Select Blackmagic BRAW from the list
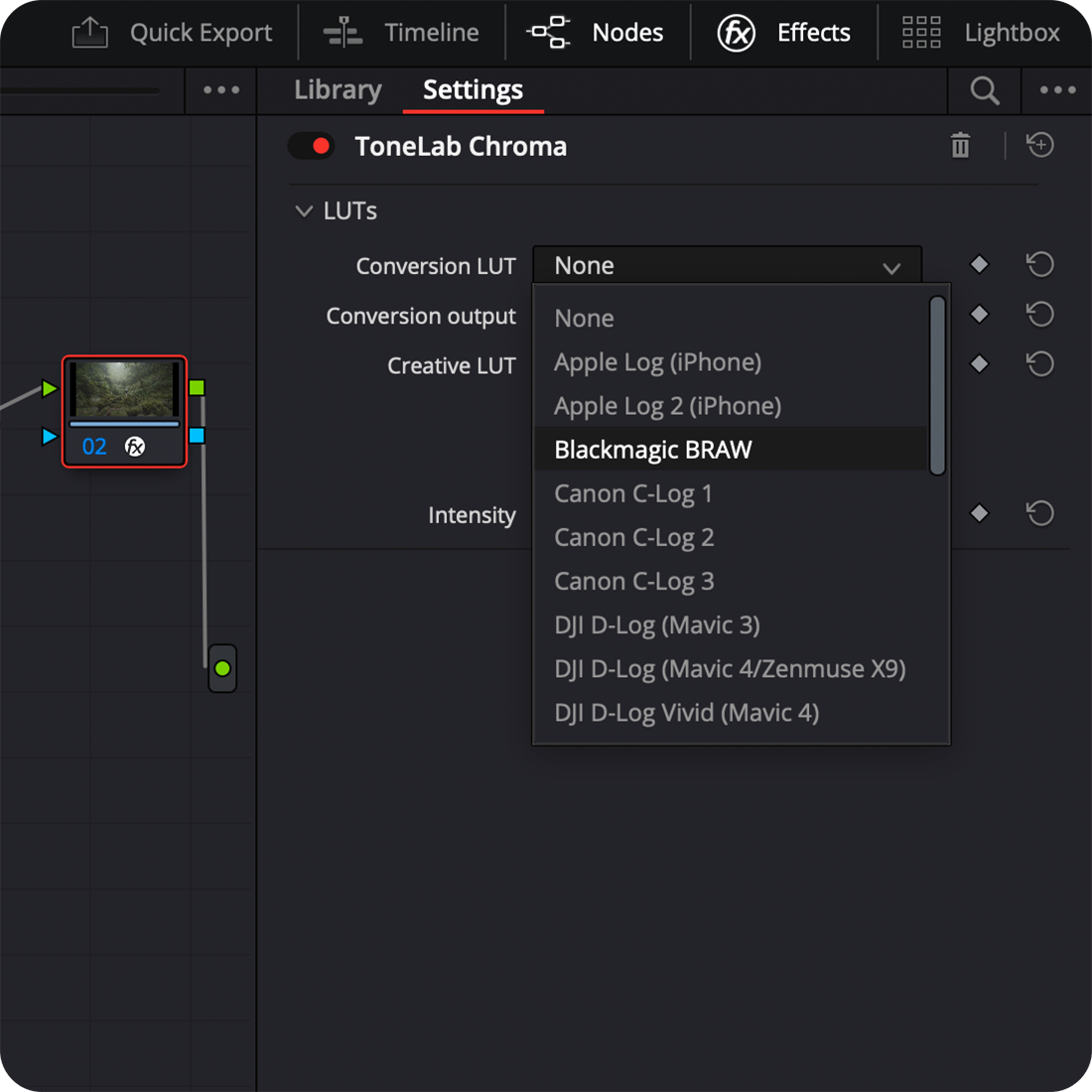Screen dimensions: 1092x1092 pyautogui.click(x=653, y=450)
